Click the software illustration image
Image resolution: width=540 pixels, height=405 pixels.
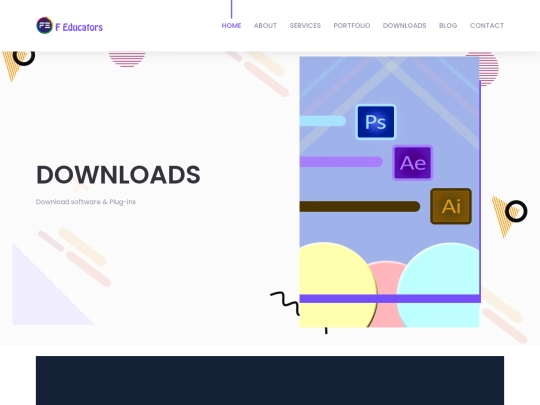pos(390,192)
